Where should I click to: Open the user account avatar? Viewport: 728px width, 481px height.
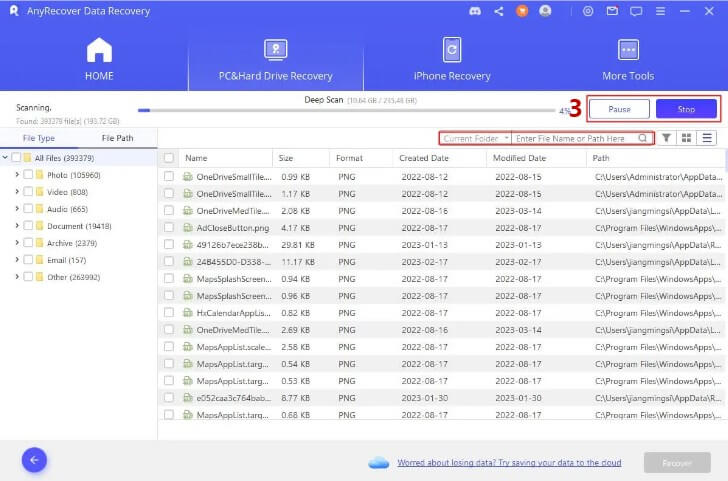coord(545,11)
